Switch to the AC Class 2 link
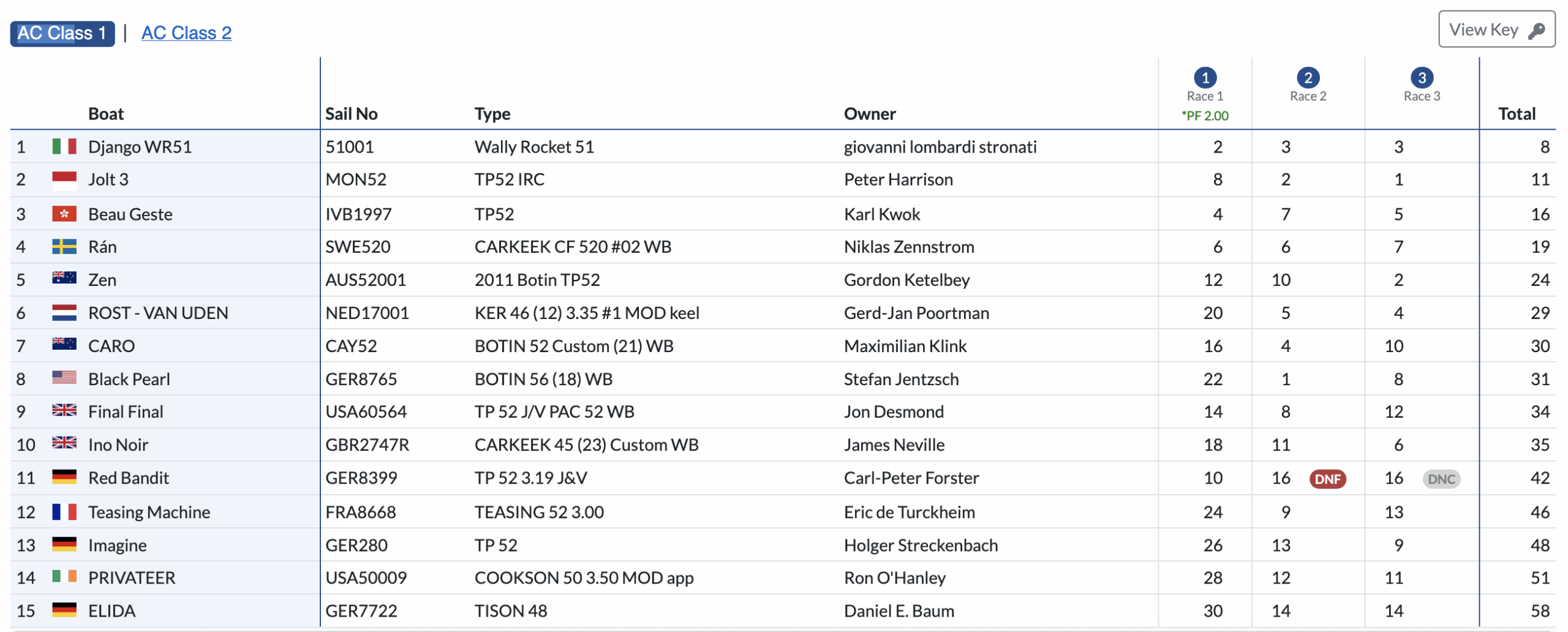1568x632 pixels. coord(186,33)
